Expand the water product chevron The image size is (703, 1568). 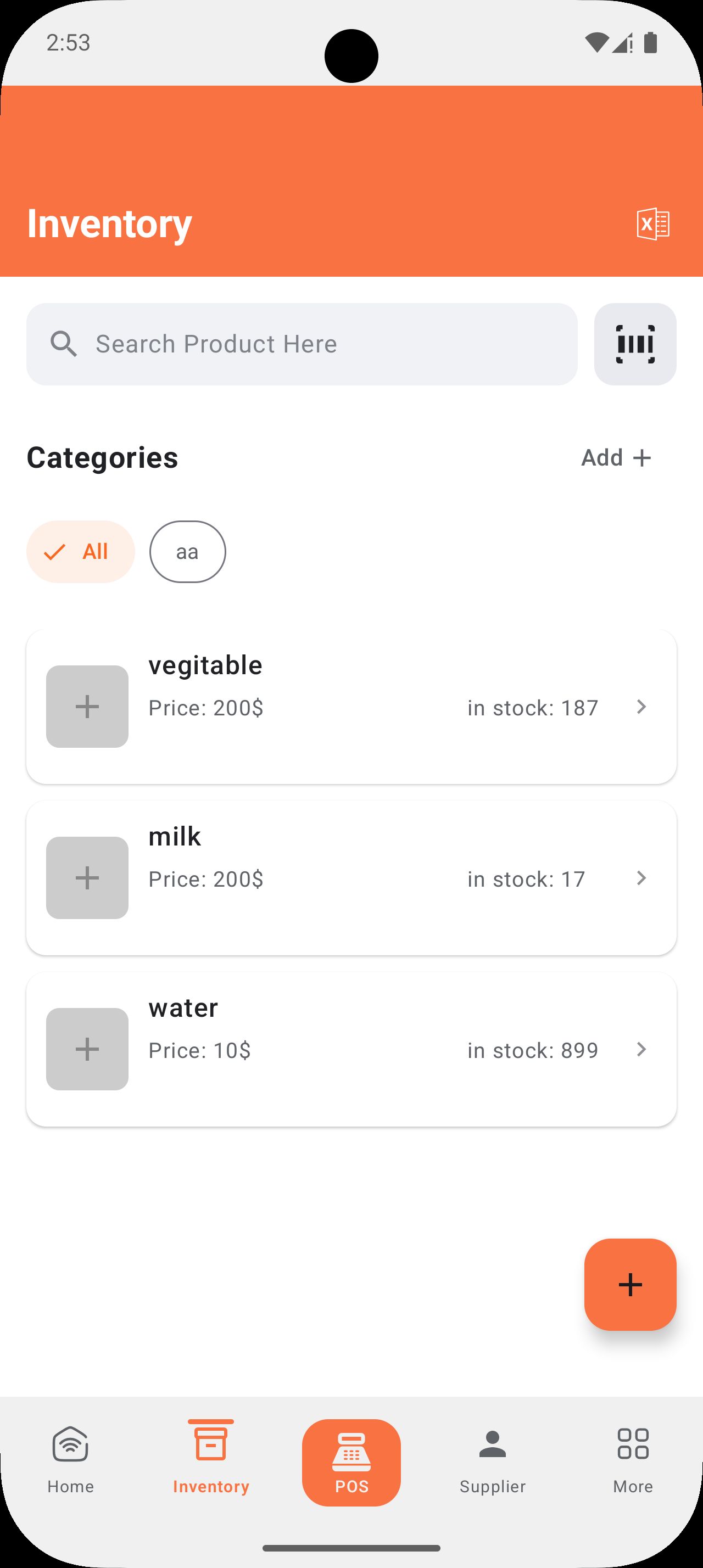pyautogui.click(x=641, y=1049)
